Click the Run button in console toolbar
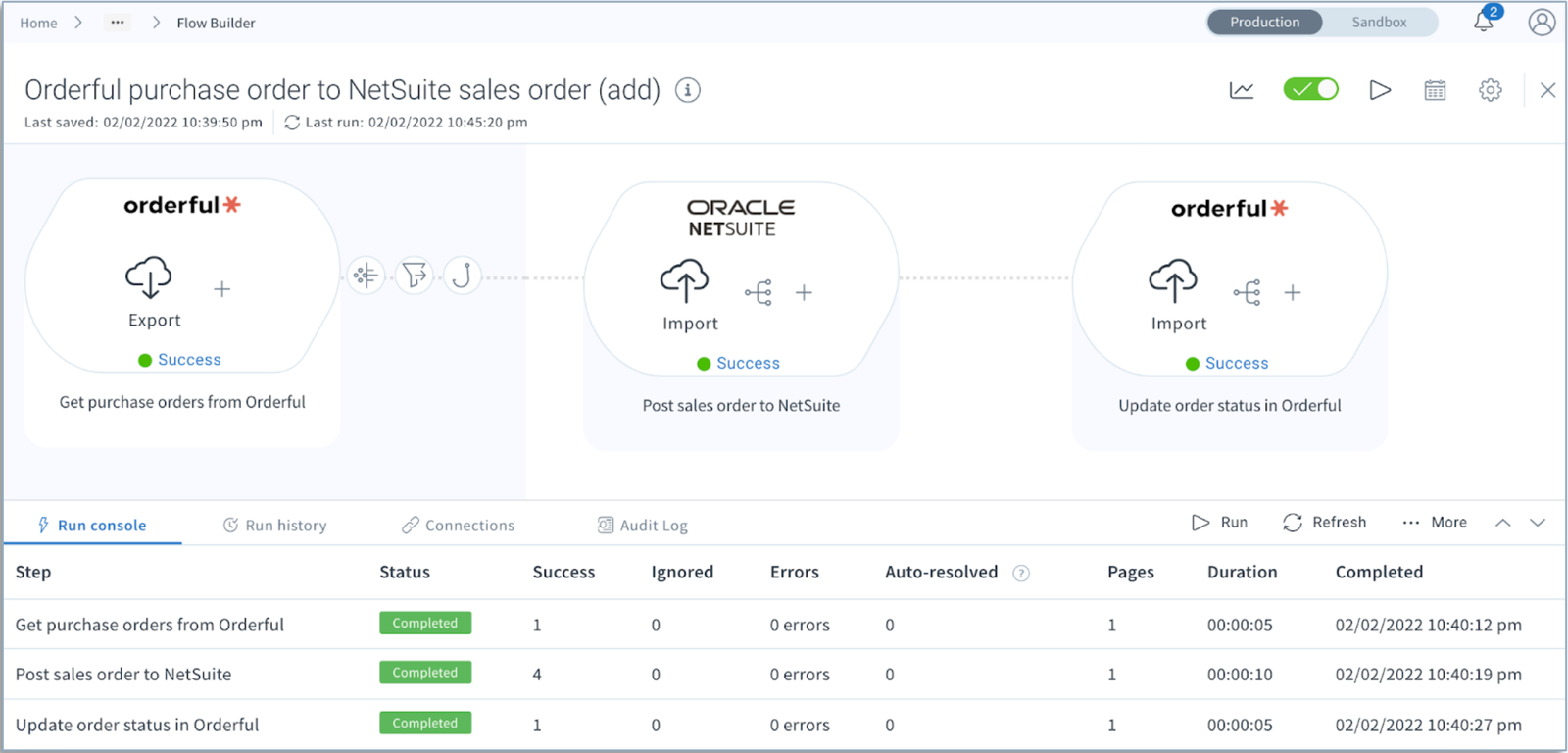 coord(1220,523)
